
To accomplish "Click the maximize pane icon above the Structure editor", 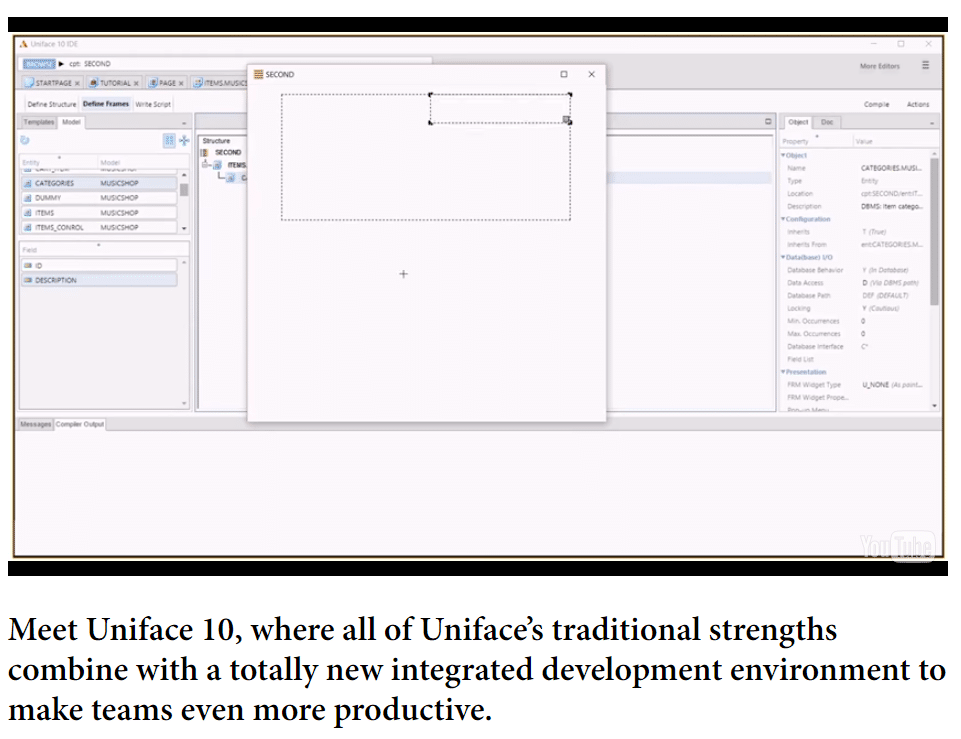I will coord(768,121).
